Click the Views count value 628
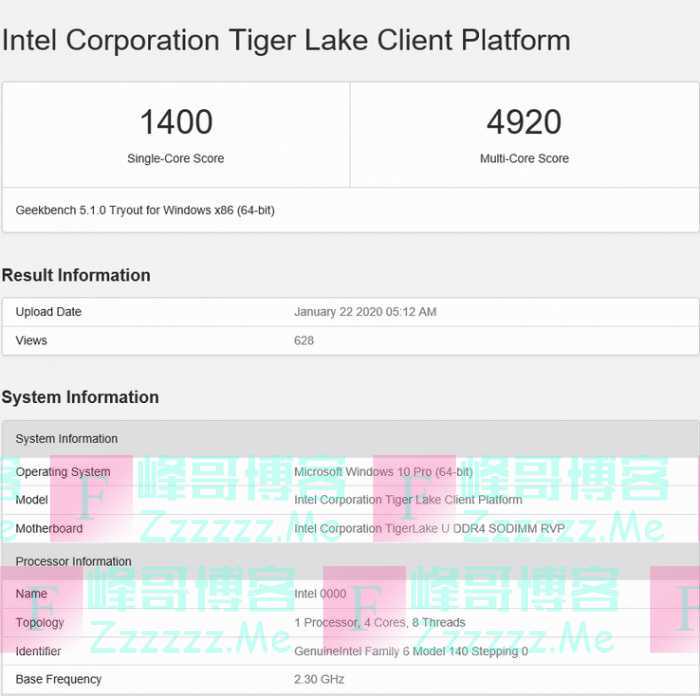The height and width of the screenshot is (696, 700). (x=304, y=340)
